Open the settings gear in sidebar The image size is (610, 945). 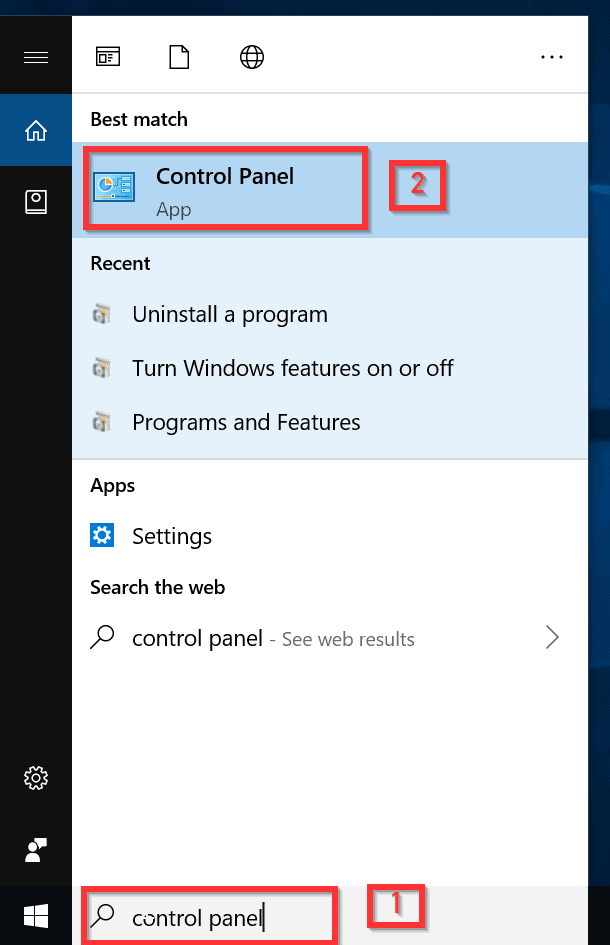[36, 778]
